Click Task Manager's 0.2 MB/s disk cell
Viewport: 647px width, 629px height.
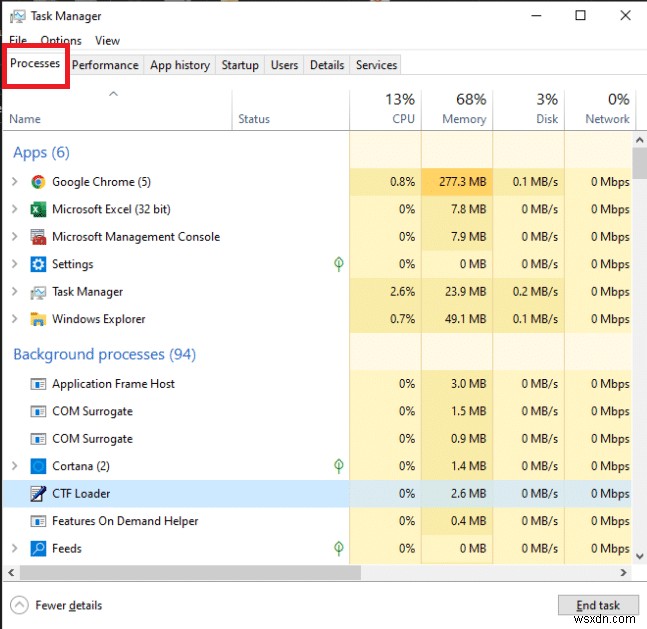[529, 291]
